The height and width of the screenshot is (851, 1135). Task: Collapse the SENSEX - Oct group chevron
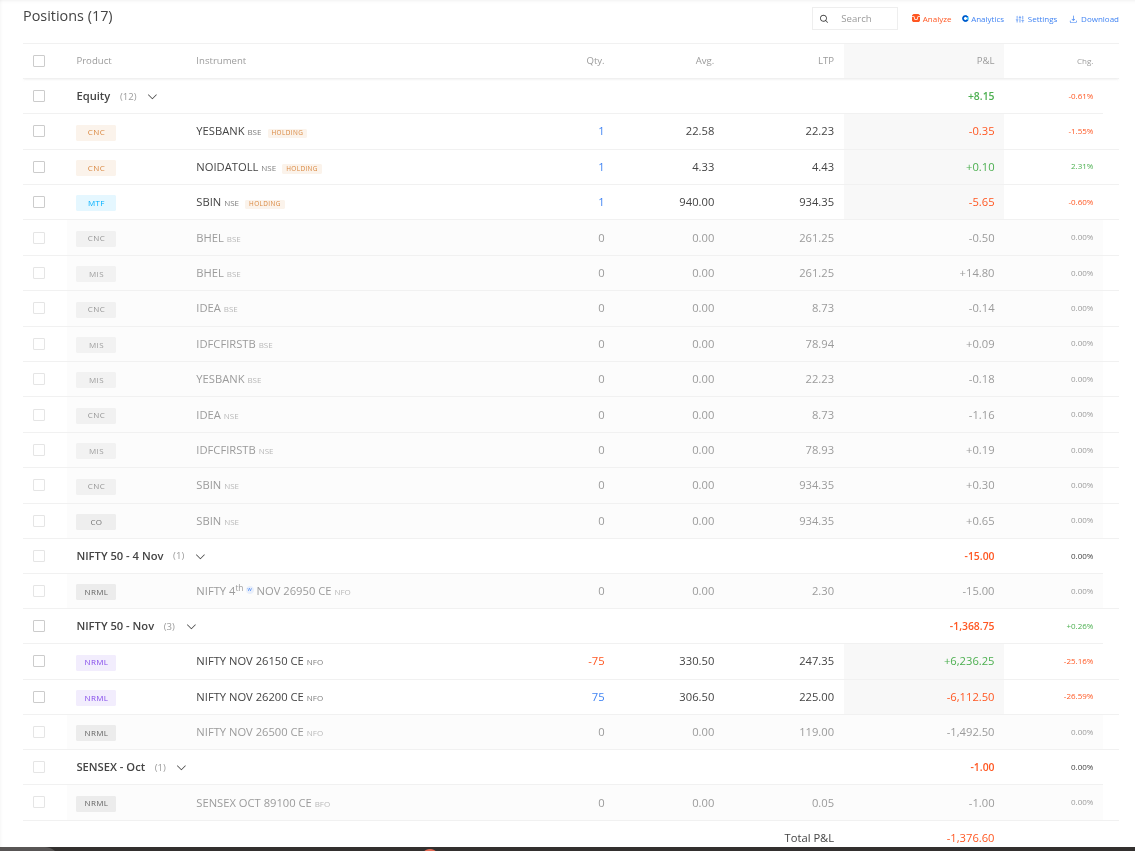pos(181,767)
